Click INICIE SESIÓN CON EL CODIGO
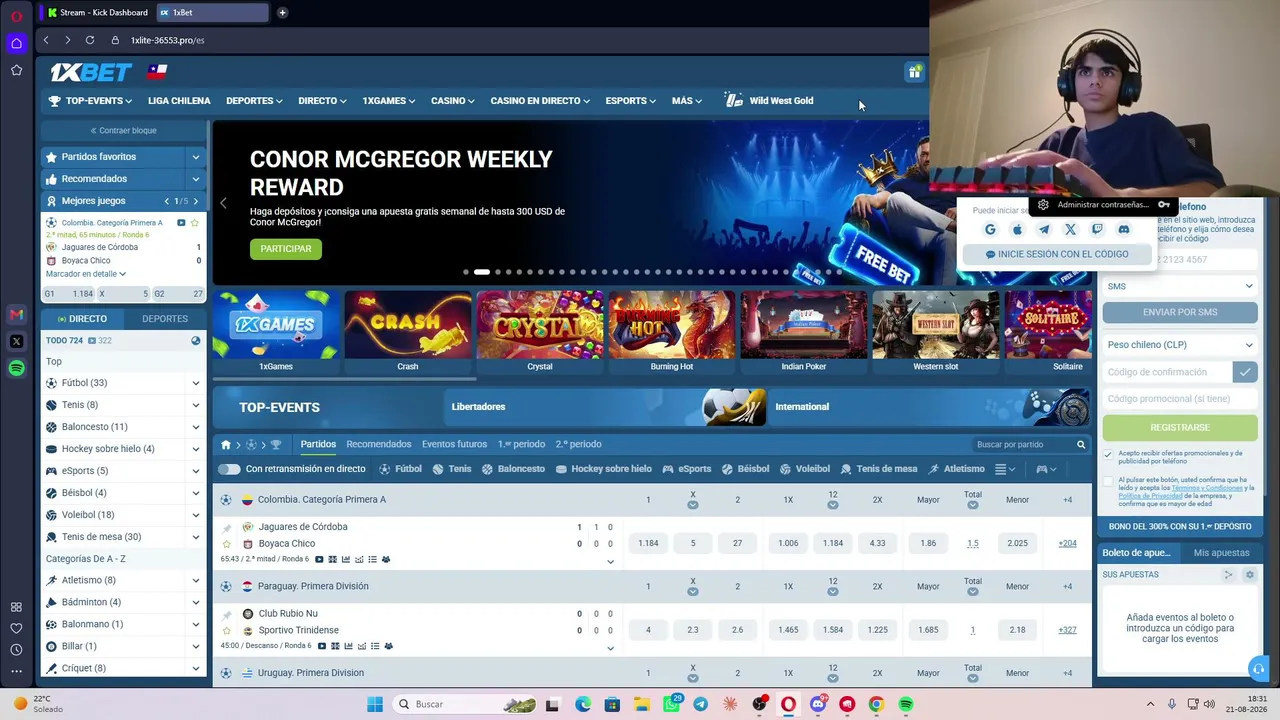 click(1057, 254)
